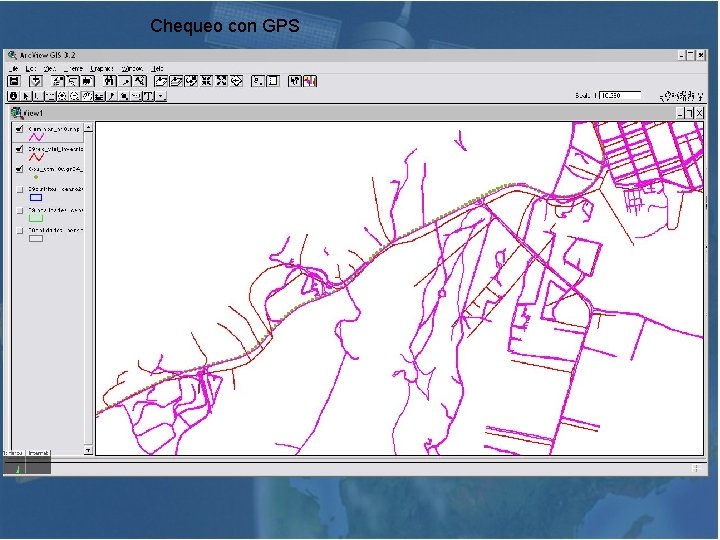Click the context Help button
This screenshot has height=540, width=720.
pyautogui.click(x=295, y=81)
